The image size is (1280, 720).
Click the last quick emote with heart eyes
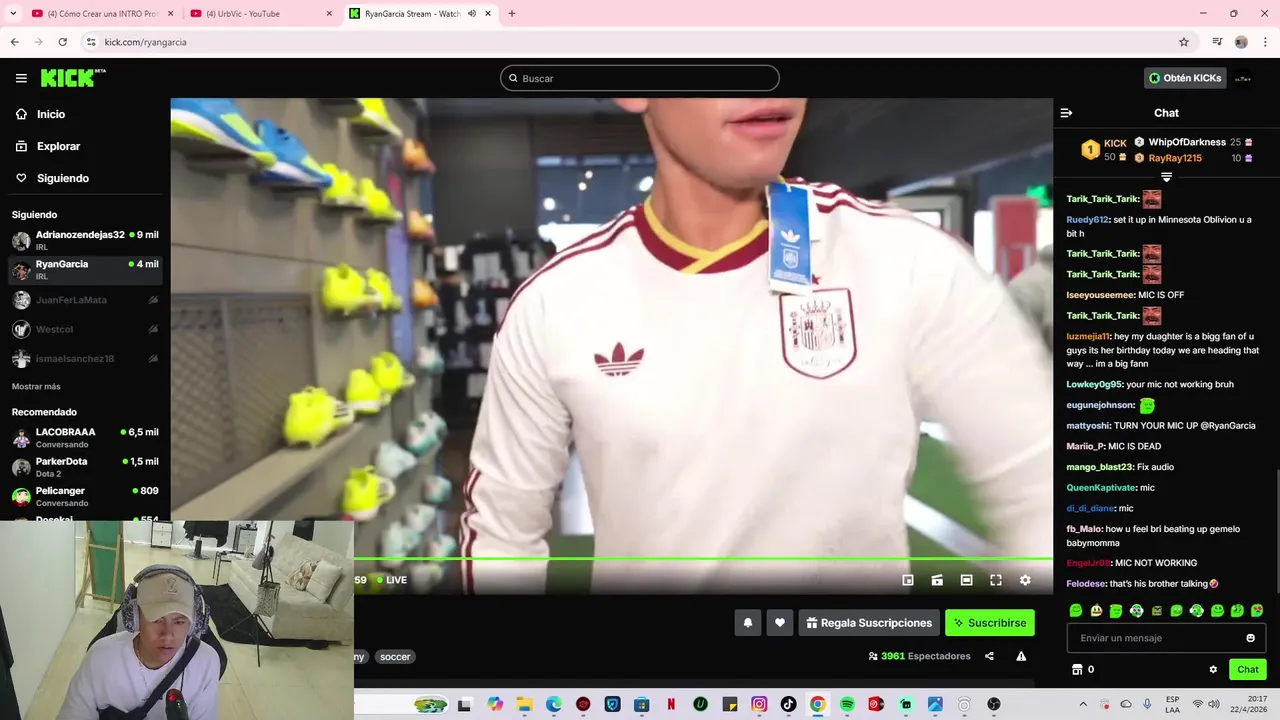(x=1257, y=610)
